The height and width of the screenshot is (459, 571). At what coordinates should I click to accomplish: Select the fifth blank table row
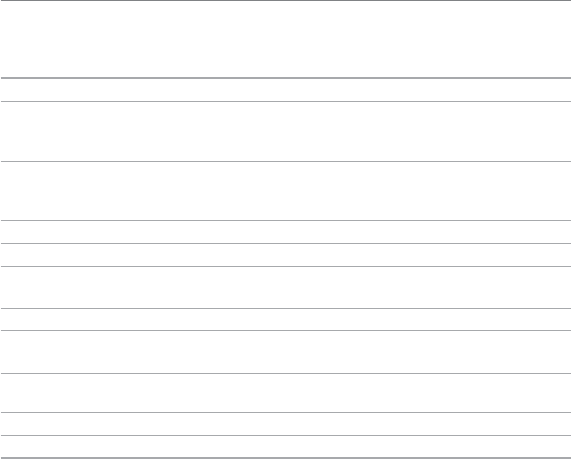(x=286, y=255)
